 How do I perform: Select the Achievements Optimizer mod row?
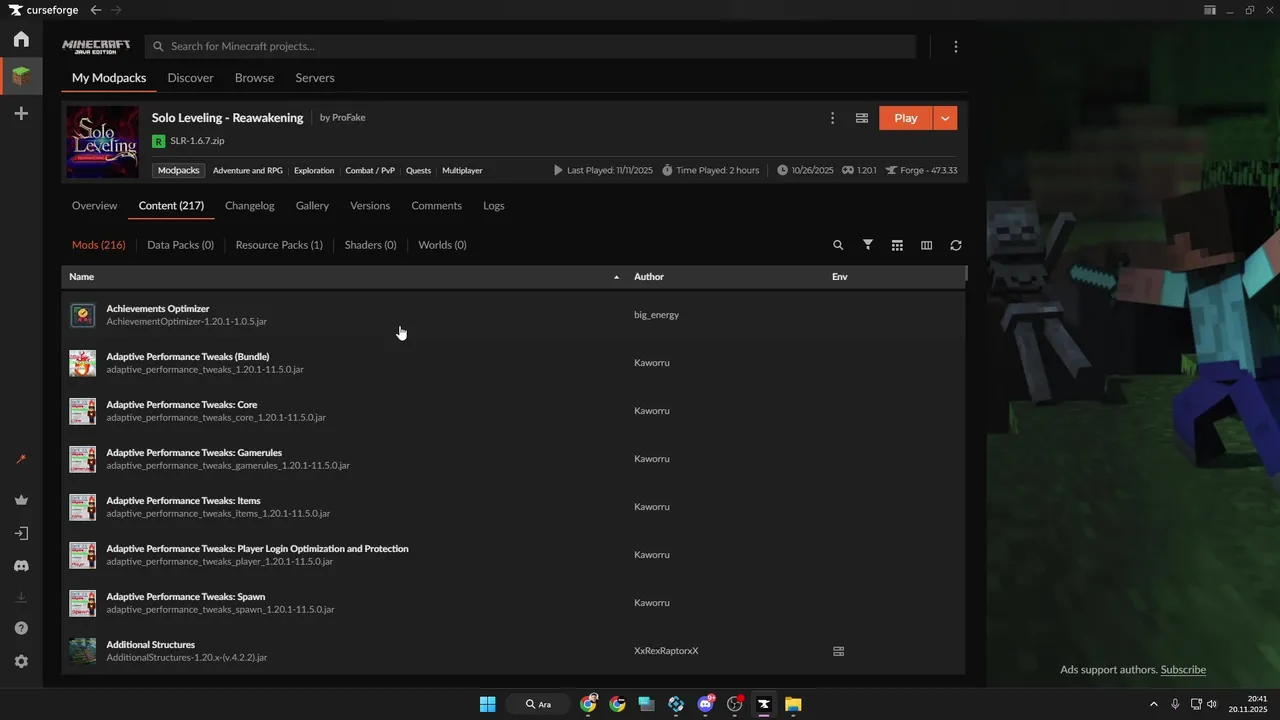(513, 315)
